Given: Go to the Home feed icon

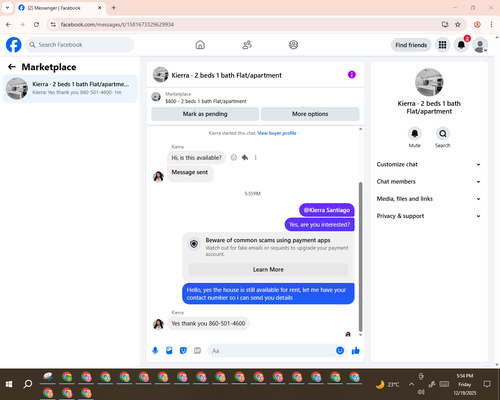Looking at the screenshot, I should point(200,45).
